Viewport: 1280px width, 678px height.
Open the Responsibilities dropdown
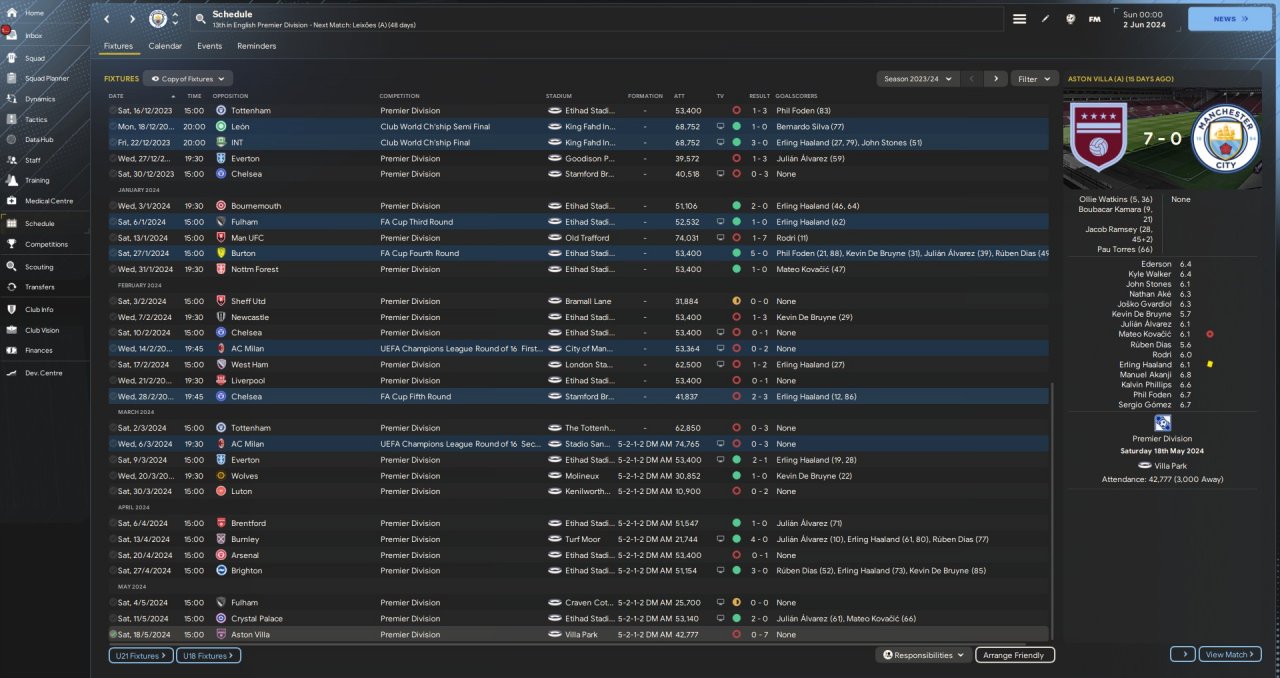[924, 655]
